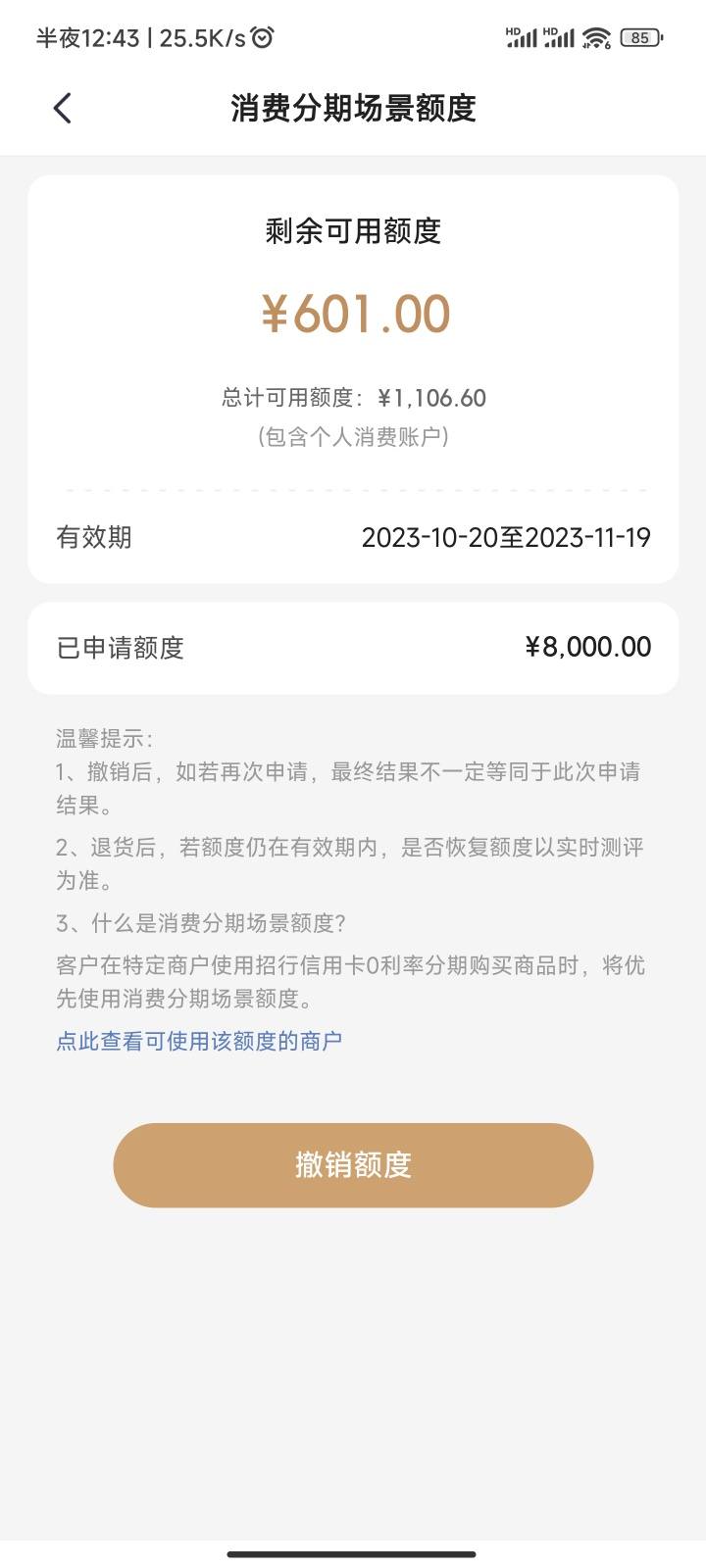Screen dimensions: 706x1568
Task: Tap the ¥601.00 remaining quota amount
Action: point(354,315)
